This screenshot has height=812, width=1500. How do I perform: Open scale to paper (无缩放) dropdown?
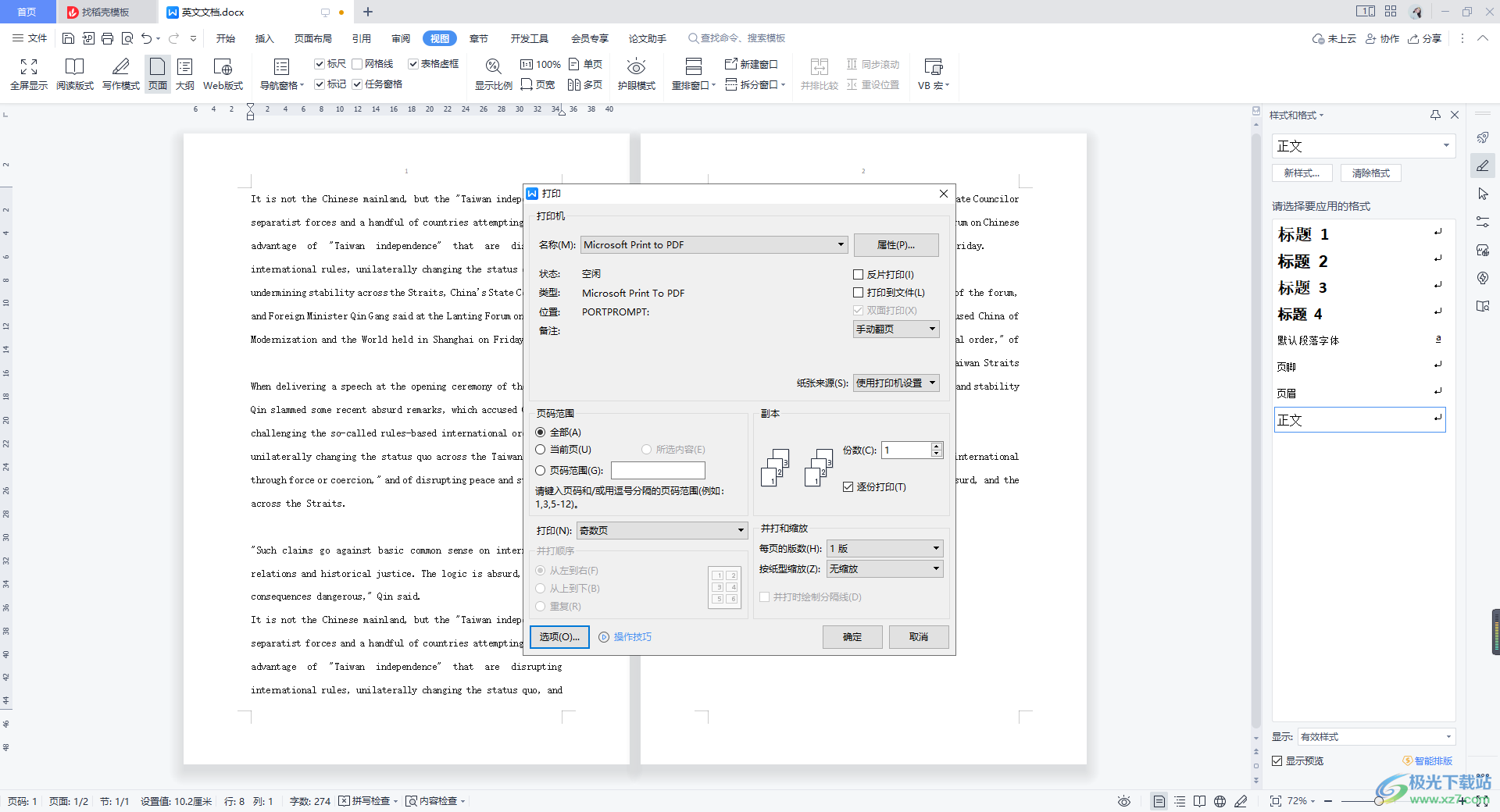tap(884, 569)
